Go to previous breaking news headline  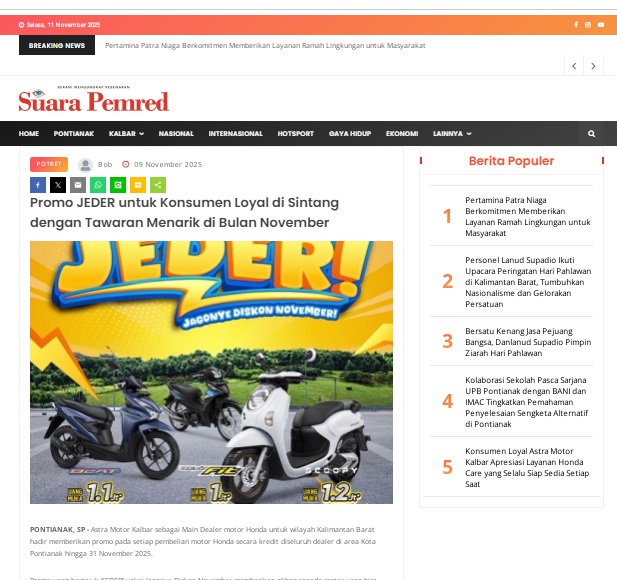point(574,66)
